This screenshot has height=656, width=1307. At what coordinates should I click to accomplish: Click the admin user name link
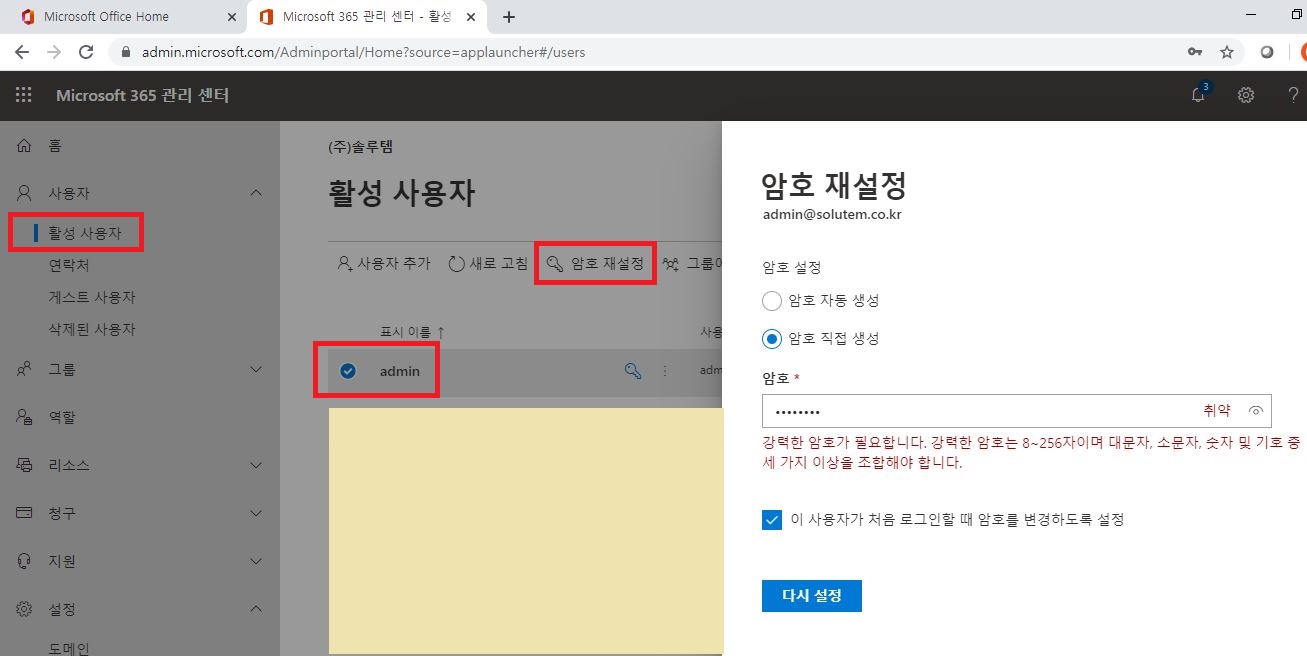click(400, 371)
